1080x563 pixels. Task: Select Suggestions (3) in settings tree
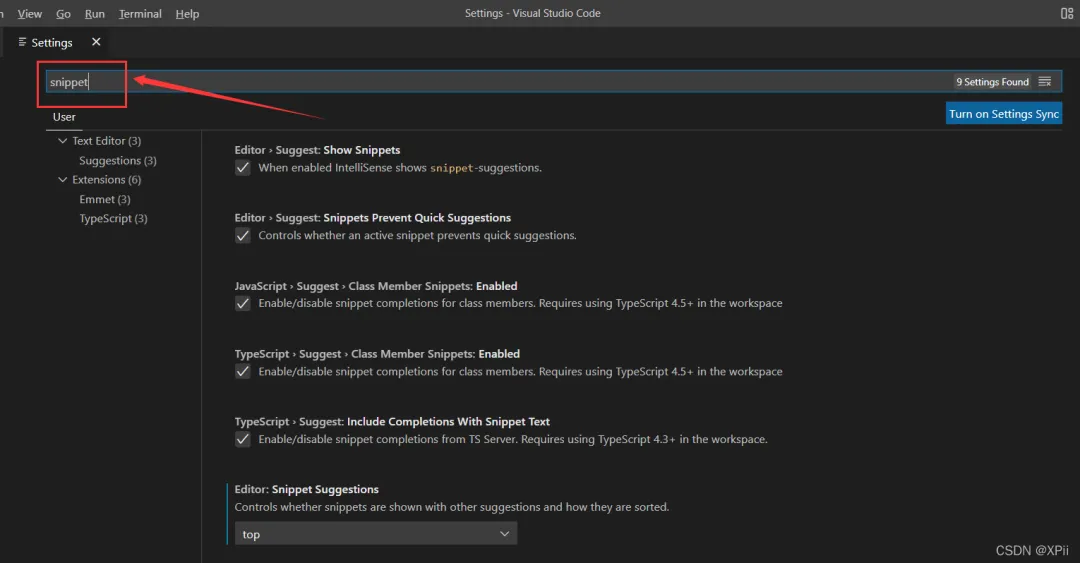[118, 161]
